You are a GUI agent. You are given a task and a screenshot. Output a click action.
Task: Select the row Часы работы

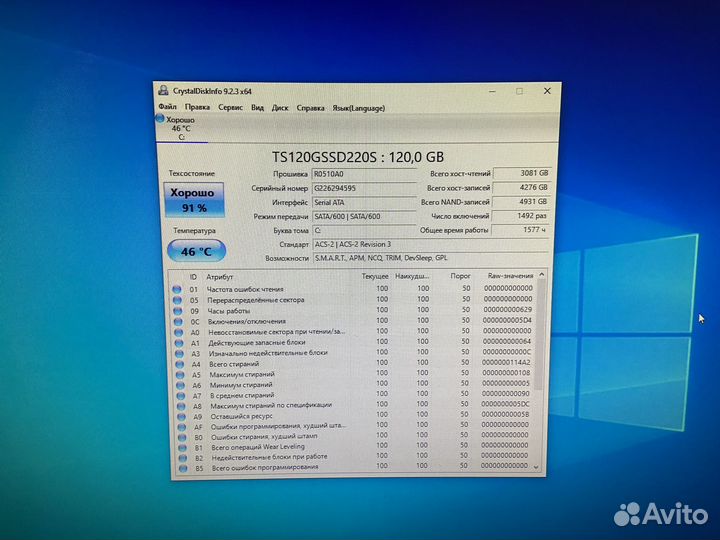(x=352, y=310)
